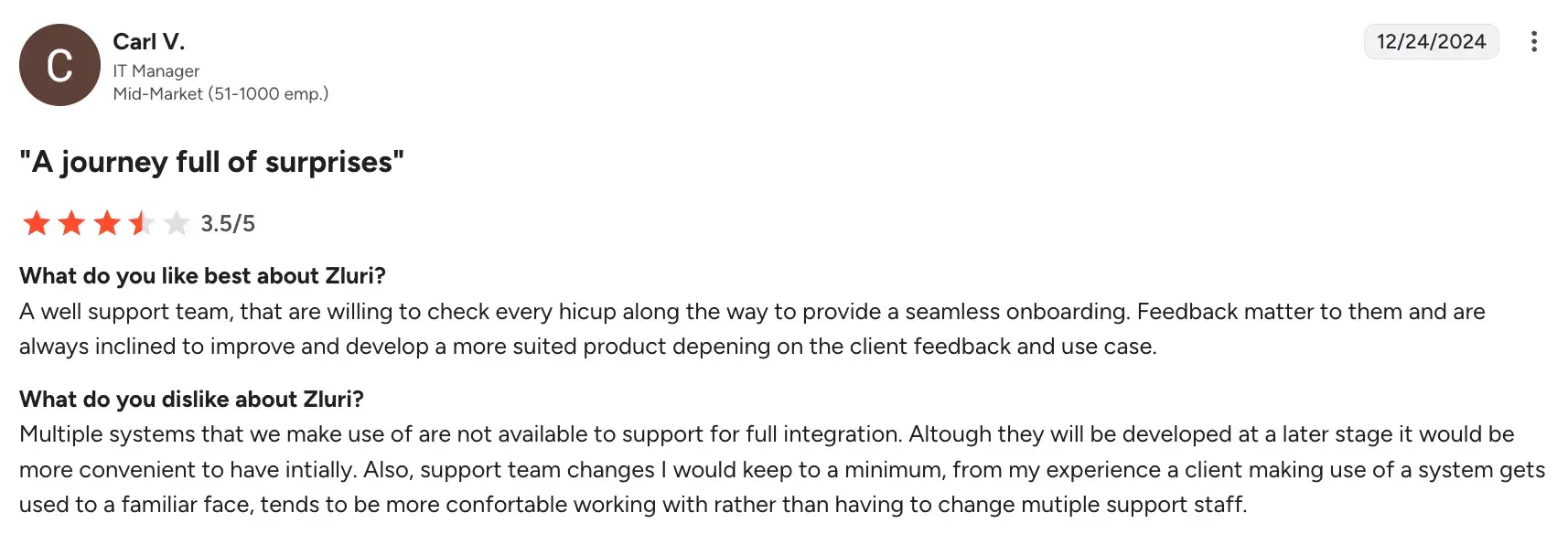Open reviewer Carl V.'s name
Image resolution: width=1568 pixels, height=534 pixels.
(x=148, y=42)
